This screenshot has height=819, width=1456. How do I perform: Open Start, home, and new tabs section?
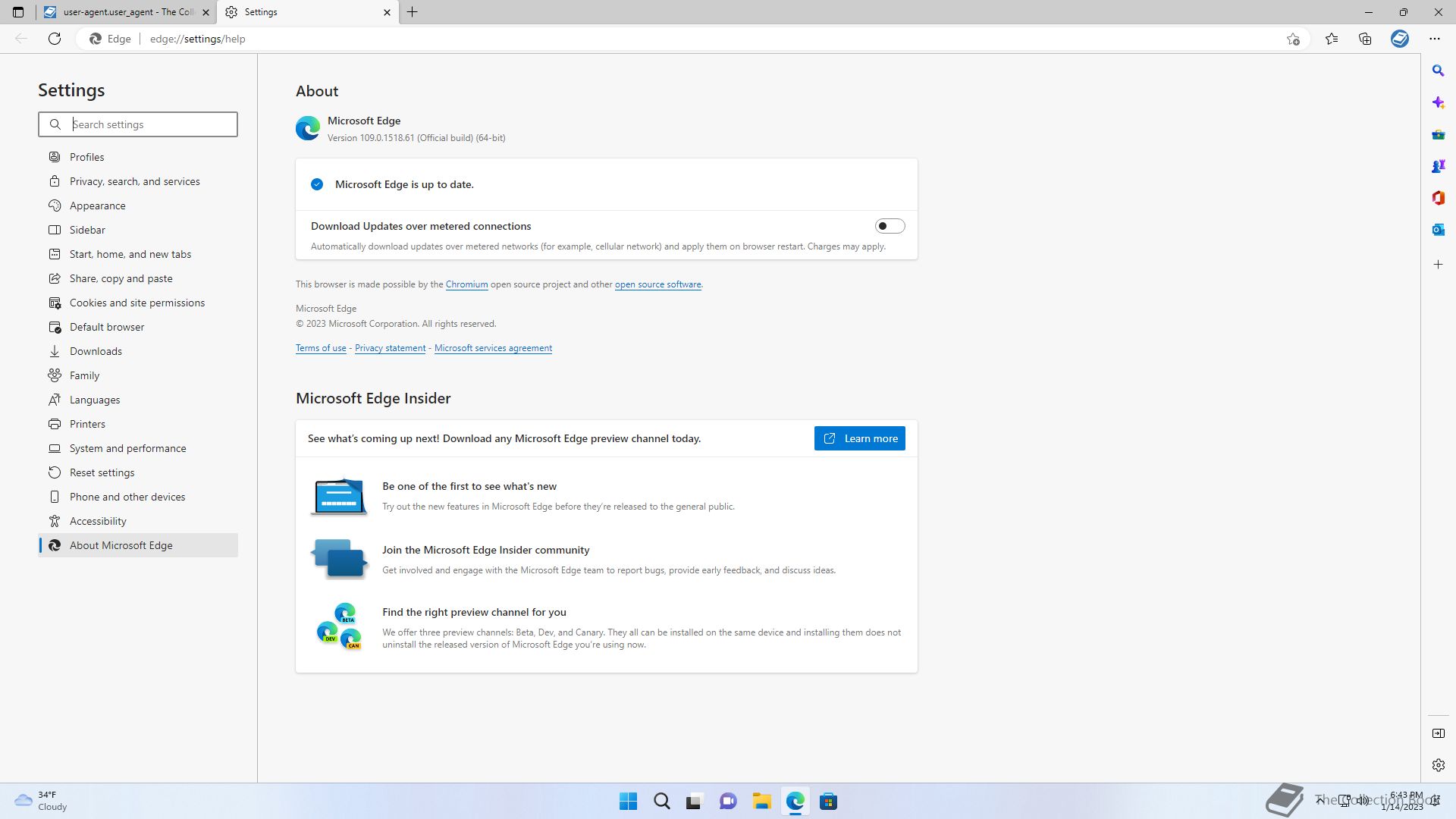[138, 254]
